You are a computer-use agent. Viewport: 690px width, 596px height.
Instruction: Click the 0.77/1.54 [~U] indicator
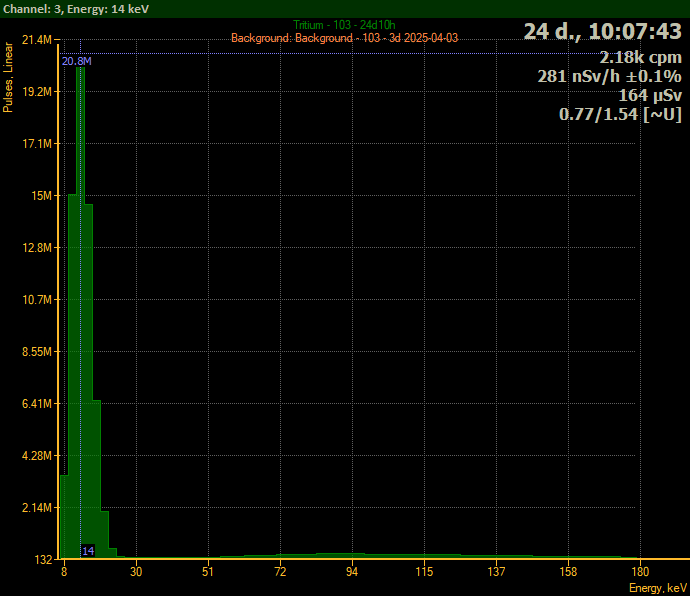click(620, 115)
